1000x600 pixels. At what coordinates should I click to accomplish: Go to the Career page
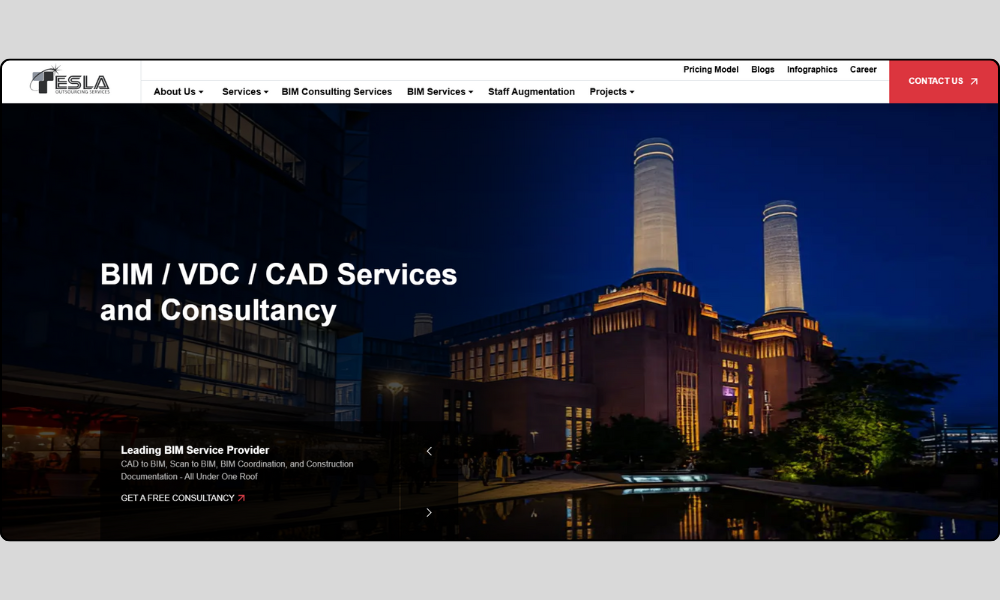click(x=863, y=70)
